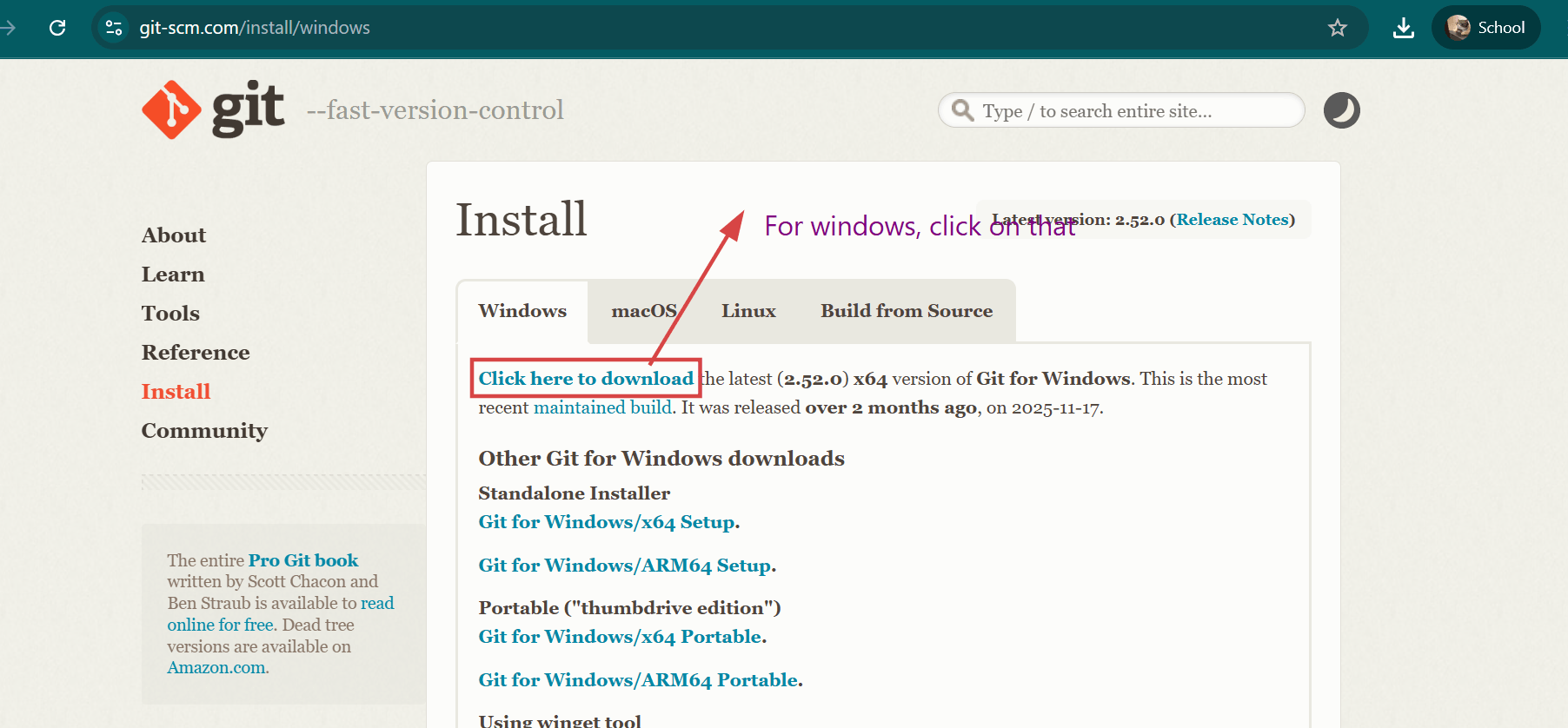Click the 'Using winget tool' heading

(x=560, y=720)
